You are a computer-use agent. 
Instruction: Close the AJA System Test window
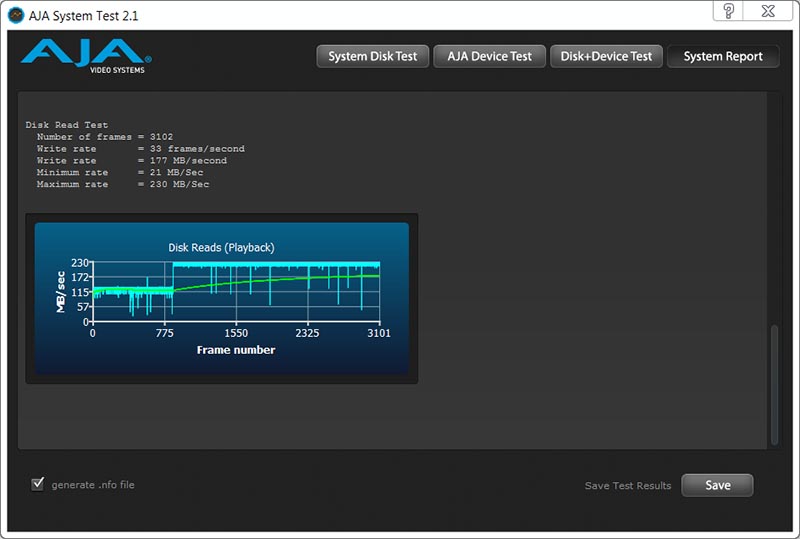click(768, 11)
